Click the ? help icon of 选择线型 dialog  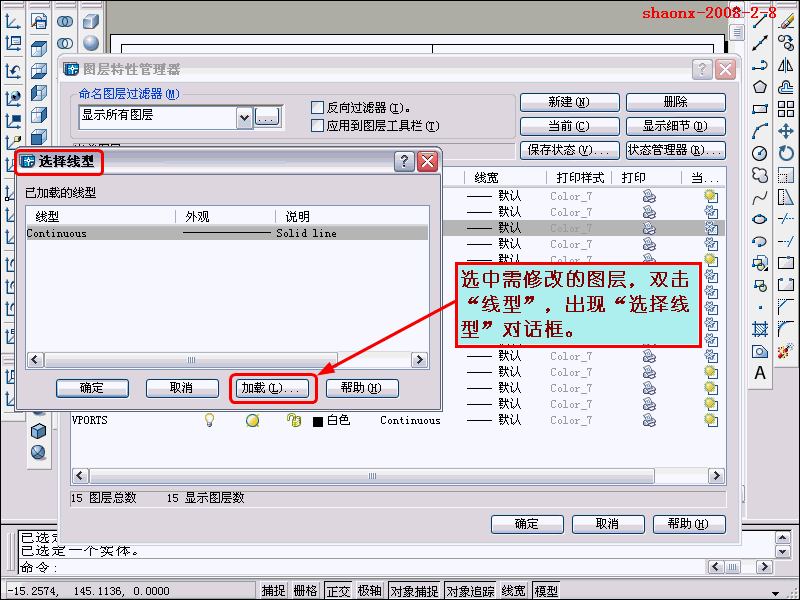404,162
